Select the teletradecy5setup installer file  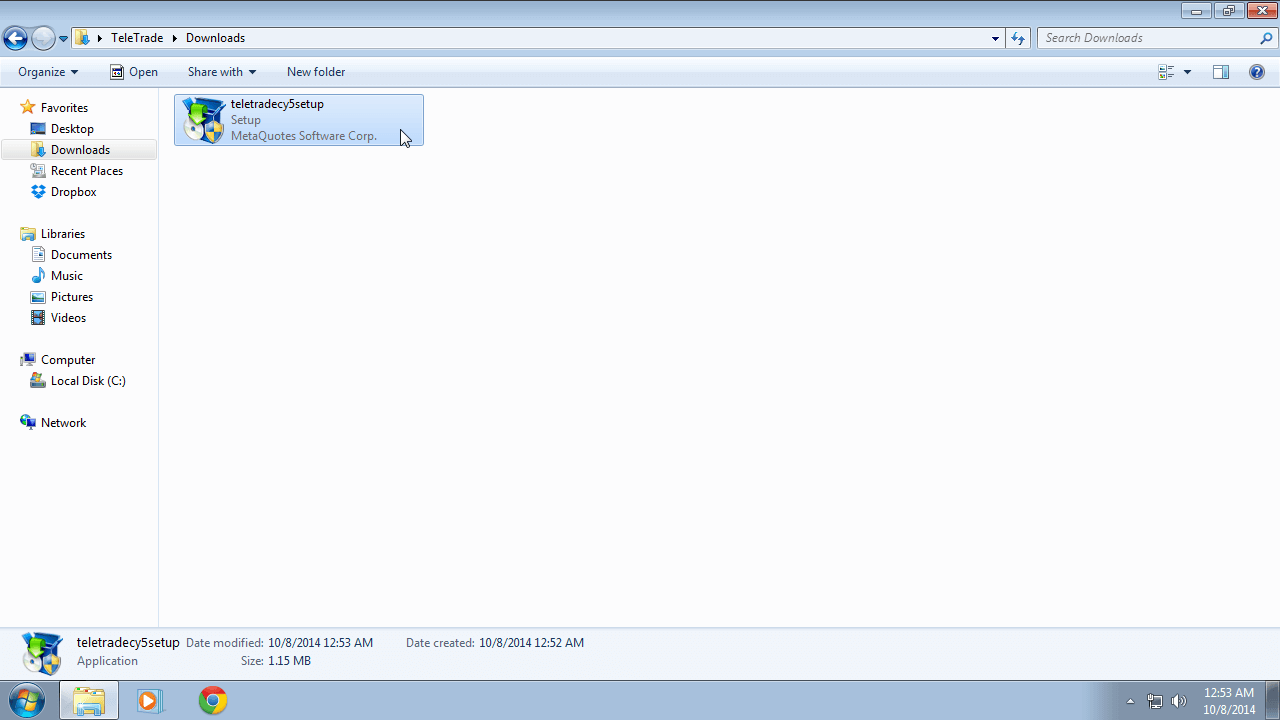point(298,120)
